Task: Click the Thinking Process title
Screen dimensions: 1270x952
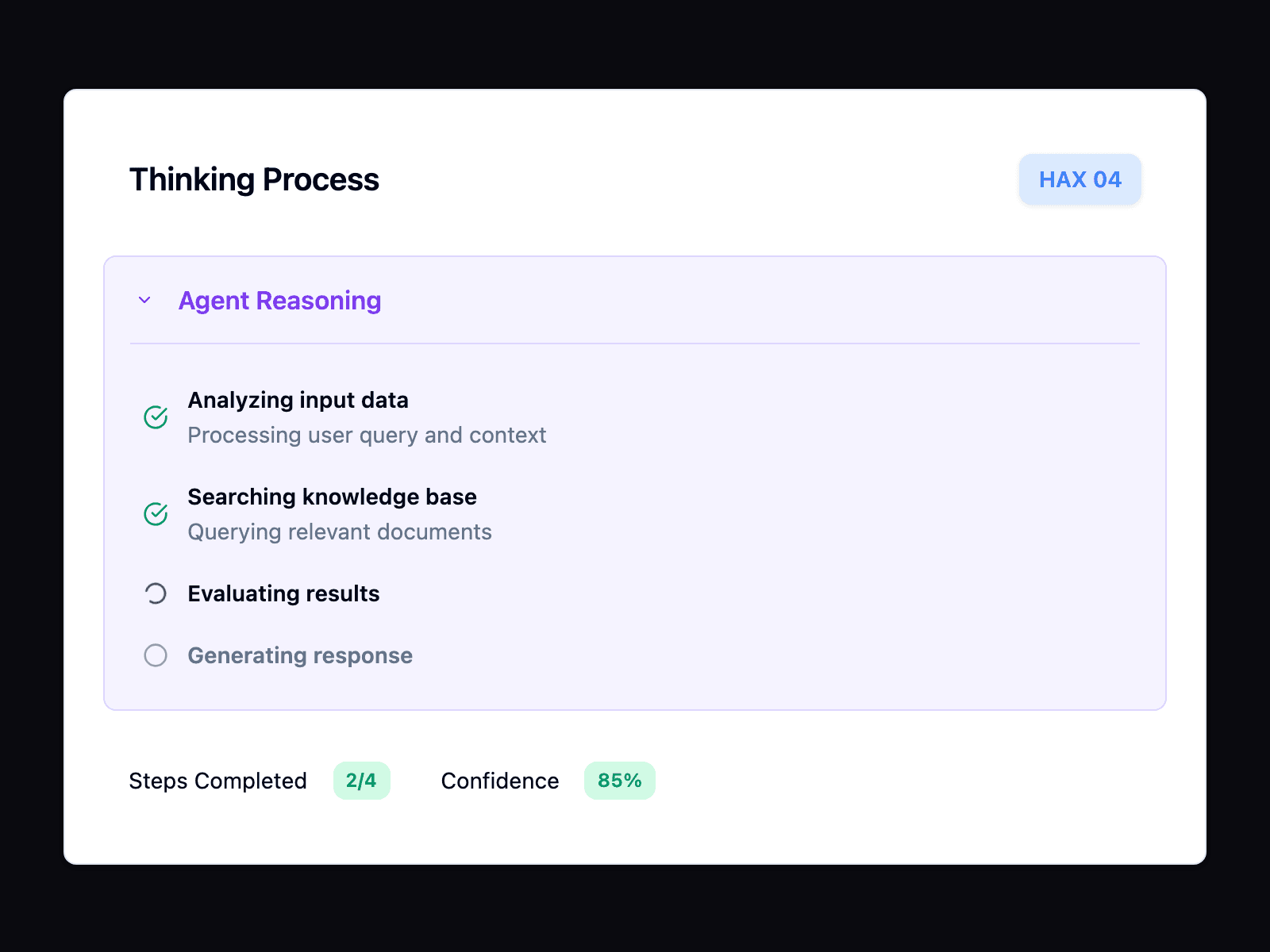Action: (255, 179)
